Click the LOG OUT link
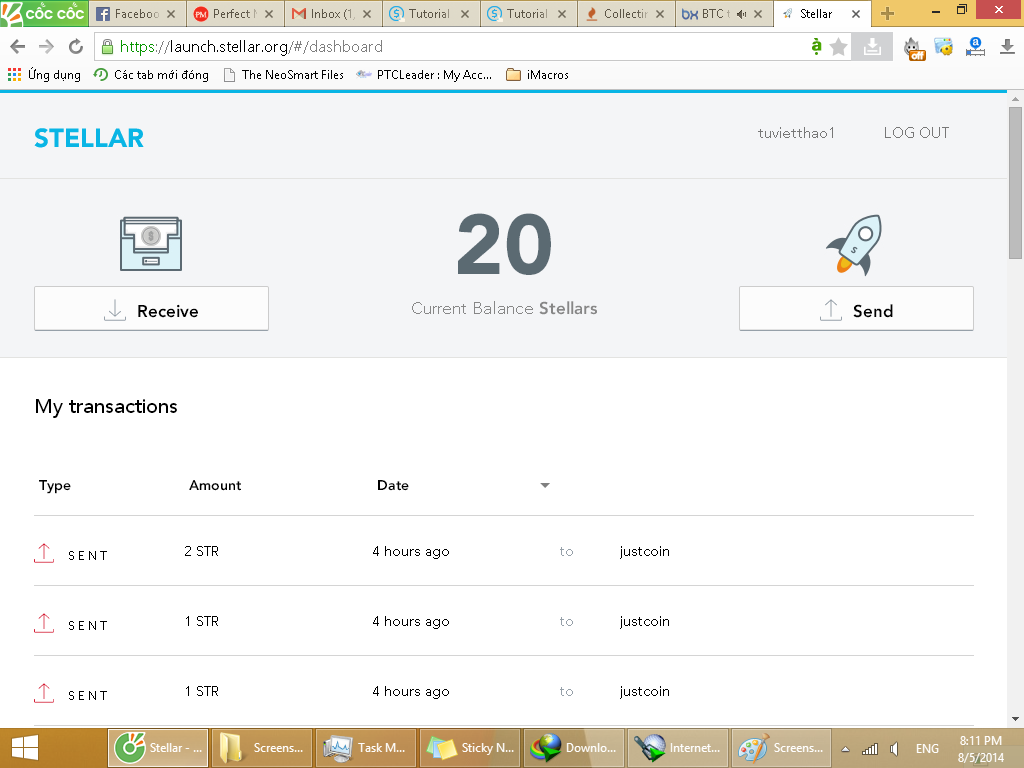1024x768 pixels. [x=916, y=133]
